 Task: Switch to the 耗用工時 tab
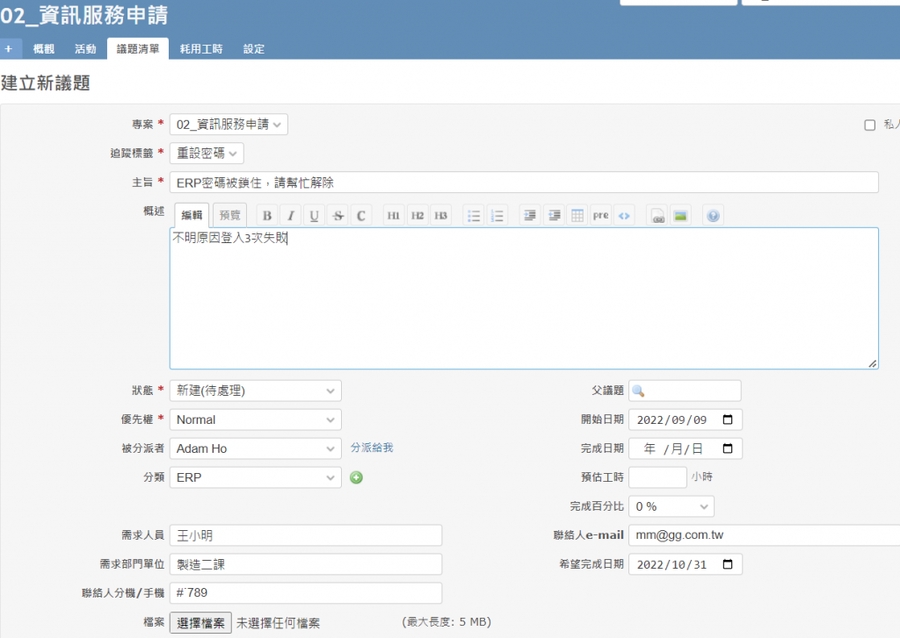coord(201,49)
